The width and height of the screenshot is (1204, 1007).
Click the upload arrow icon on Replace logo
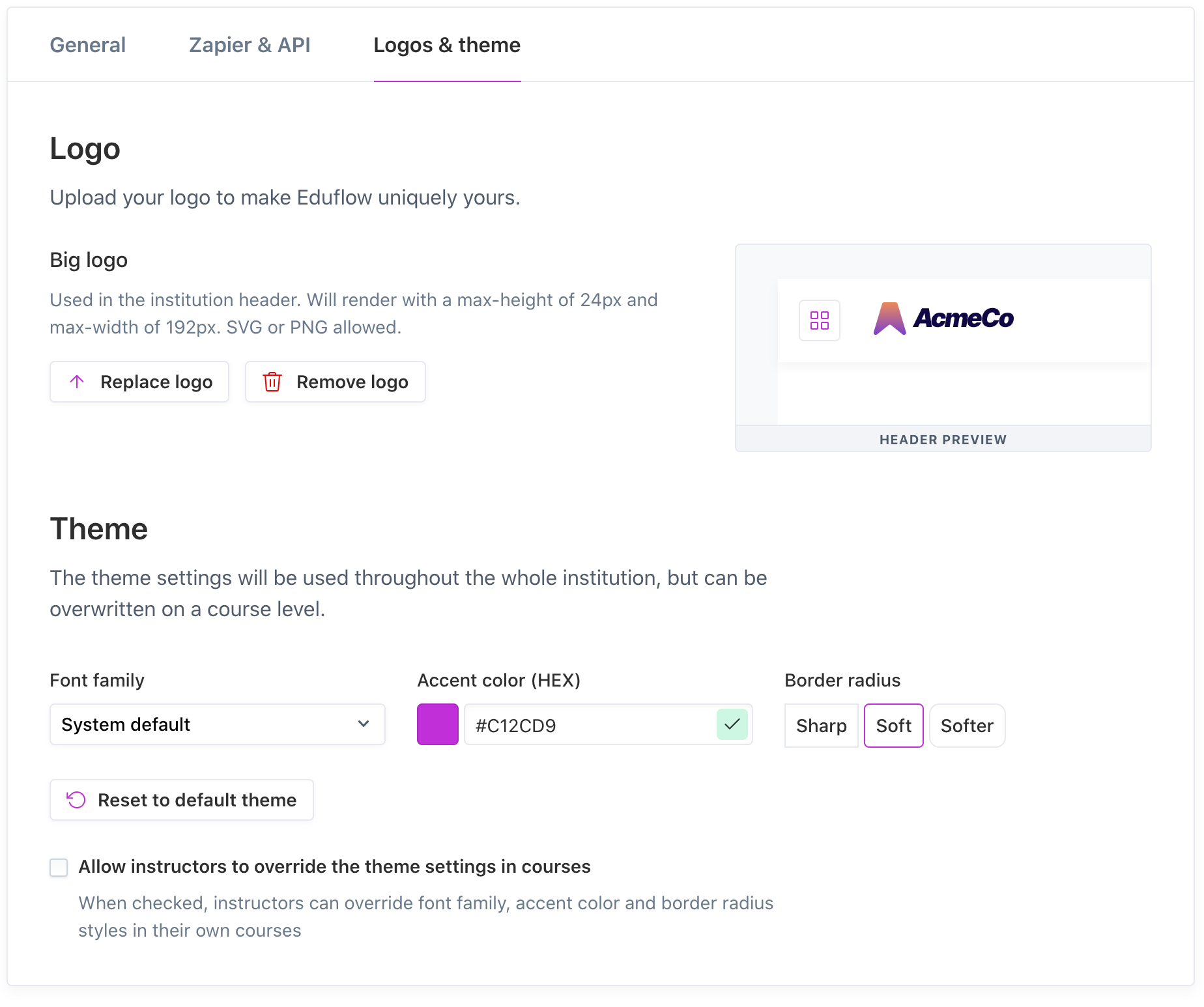tap(77, 382)
